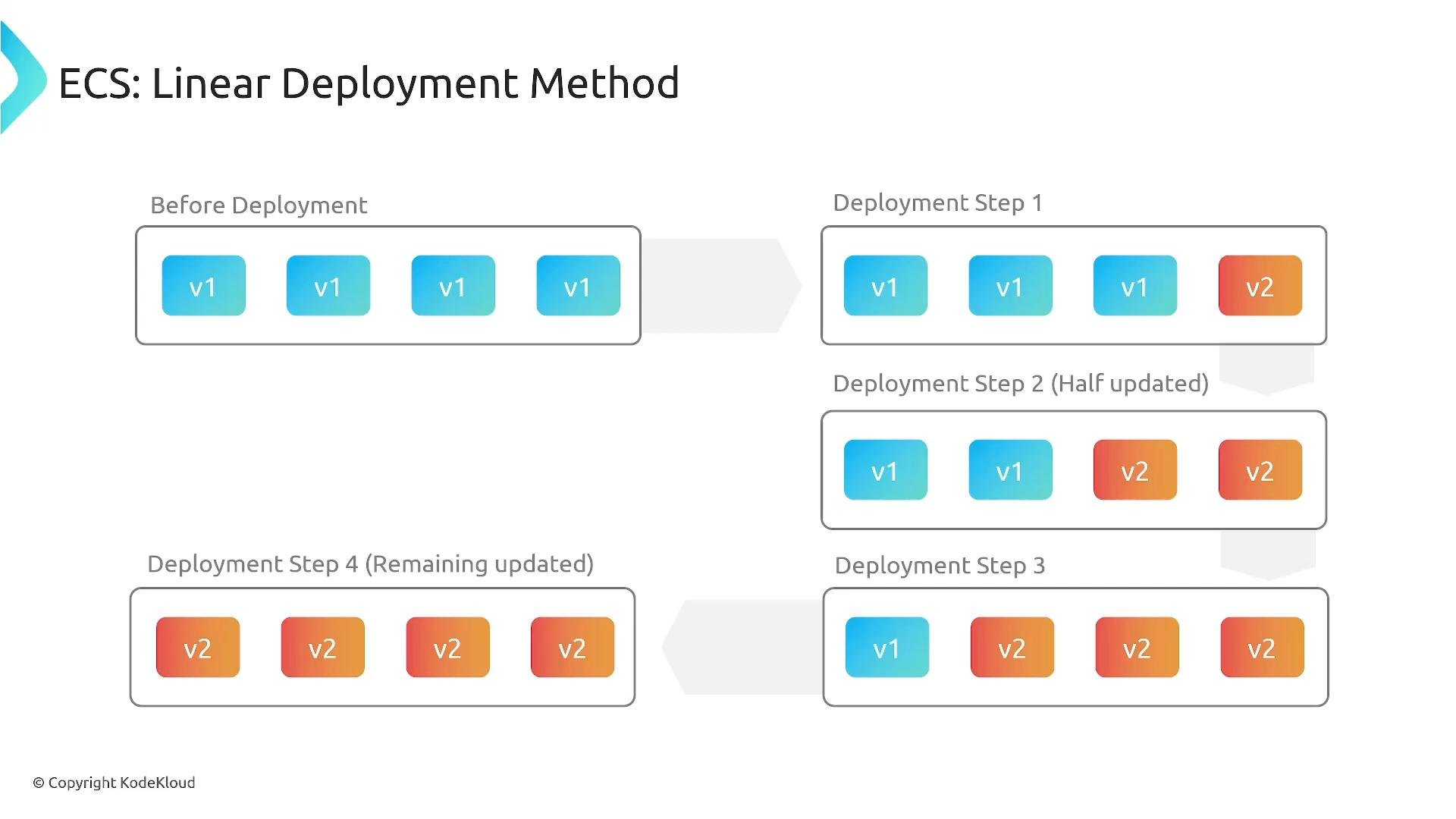The width and height of the screenshot is (1456, 819).
Task: Click the 'Deployment Step 1' heading
Action: click(937, 203)
